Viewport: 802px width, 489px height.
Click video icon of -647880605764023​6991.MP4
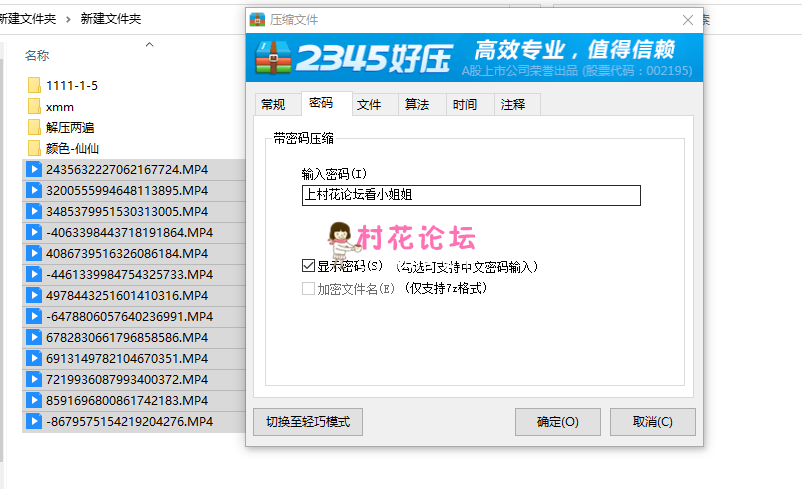(34, 316)
